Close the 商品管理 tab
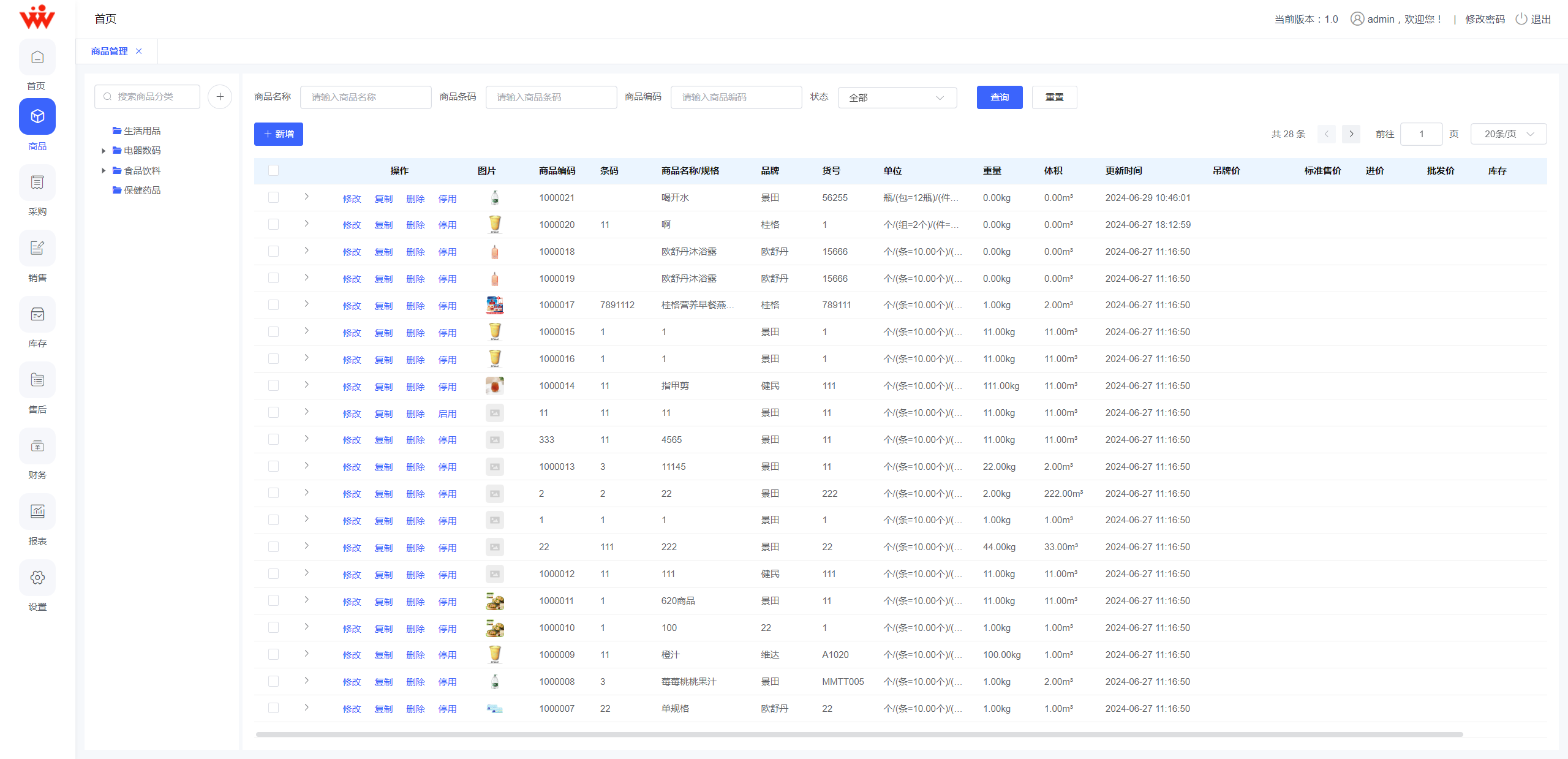 click(x=138, y=51)
